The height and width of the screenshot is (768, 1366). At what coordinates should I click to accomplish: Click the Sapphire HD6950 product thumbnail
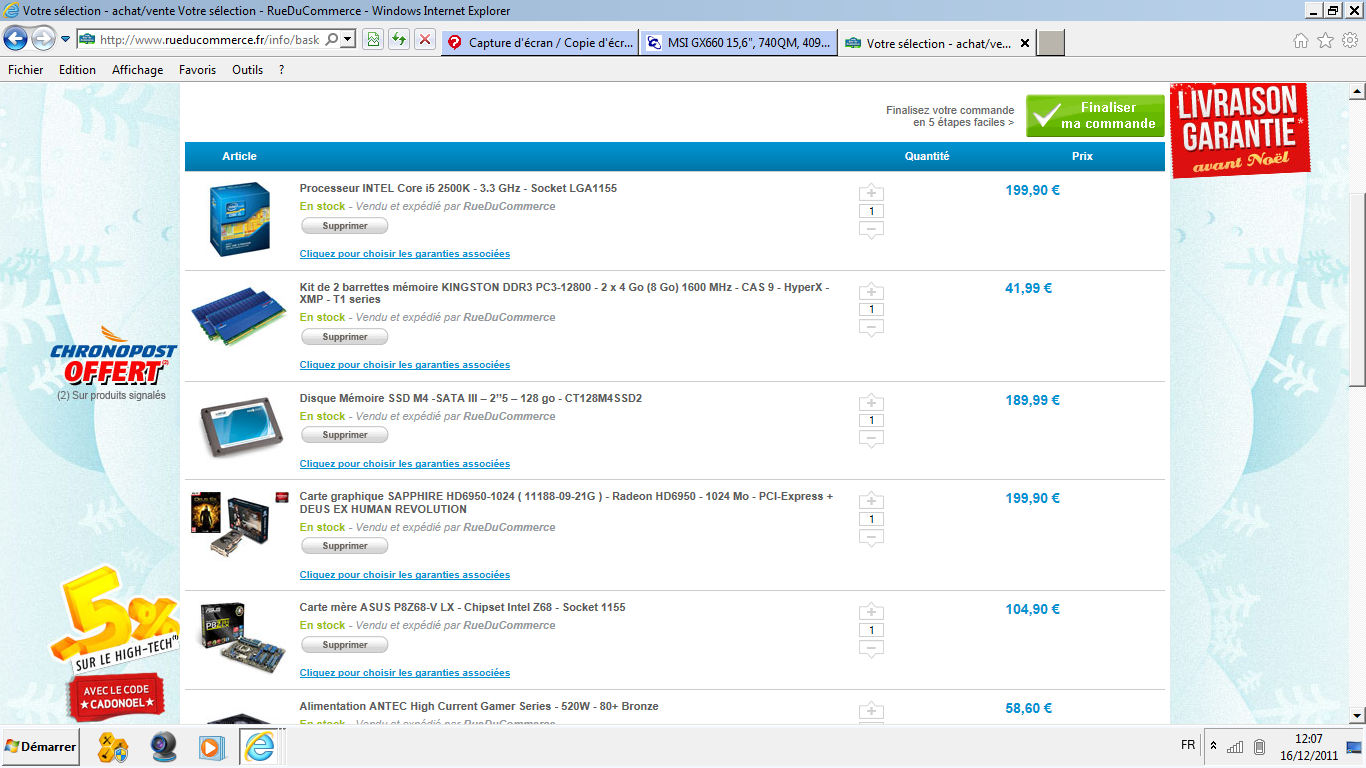(x=230, y=525)
